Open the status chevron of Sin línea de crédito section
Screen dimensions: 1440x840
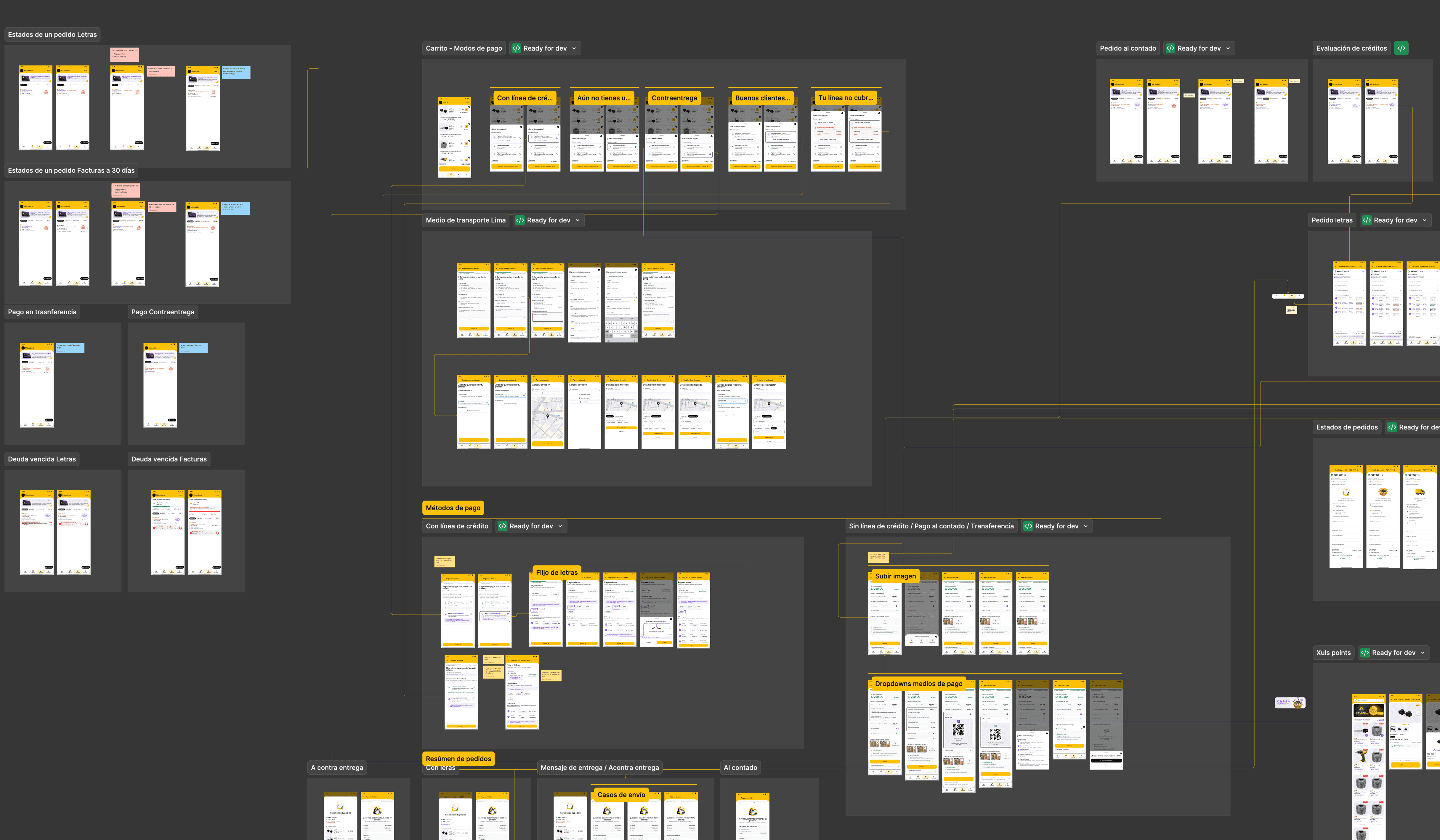[x=1085, y=526]
